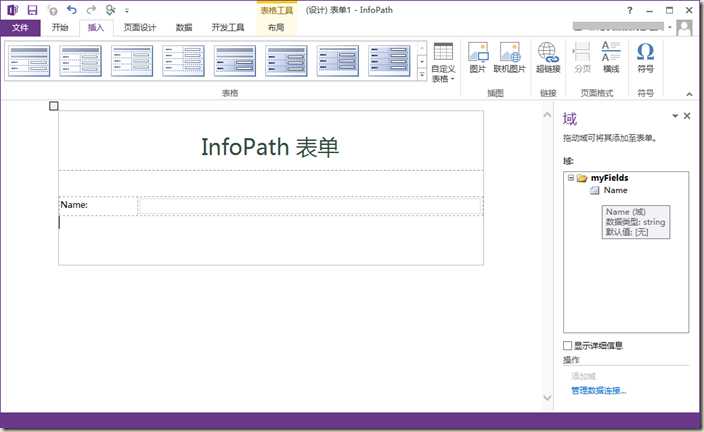Insert a horizontal line with 横线
This screenshot has height=432, width=704.
click(611, 57)
